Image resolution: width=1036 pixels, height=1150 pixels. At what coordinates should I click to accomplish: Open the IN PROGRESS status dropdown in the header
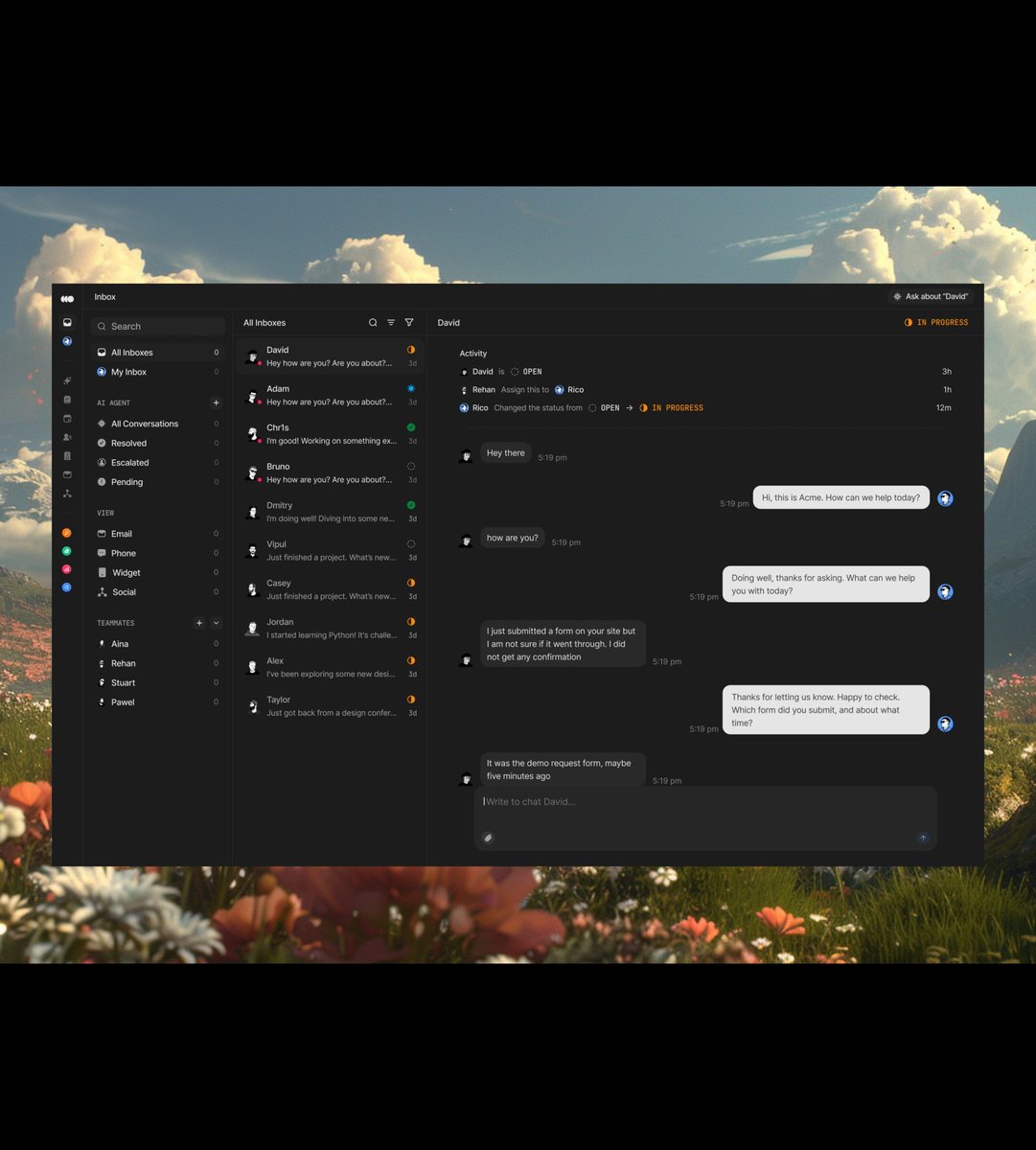click(x=936, y=323)
